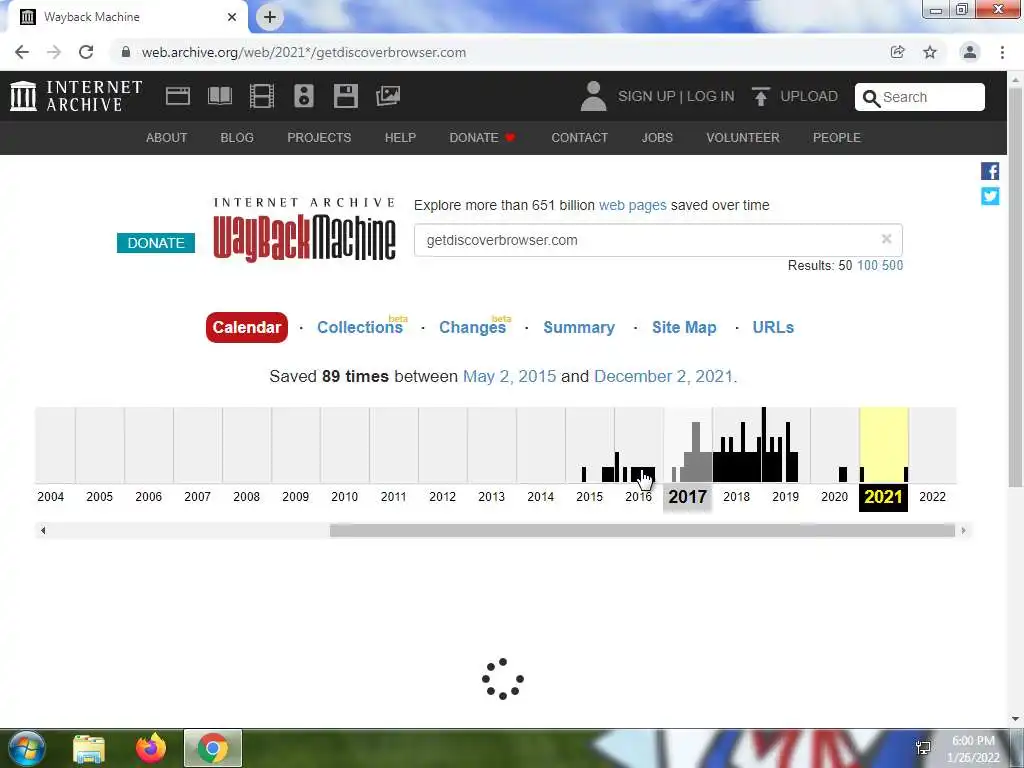Click the Internet Archive Search field
This screenshot has height=768, width=1024.
[x=920, y=97]
